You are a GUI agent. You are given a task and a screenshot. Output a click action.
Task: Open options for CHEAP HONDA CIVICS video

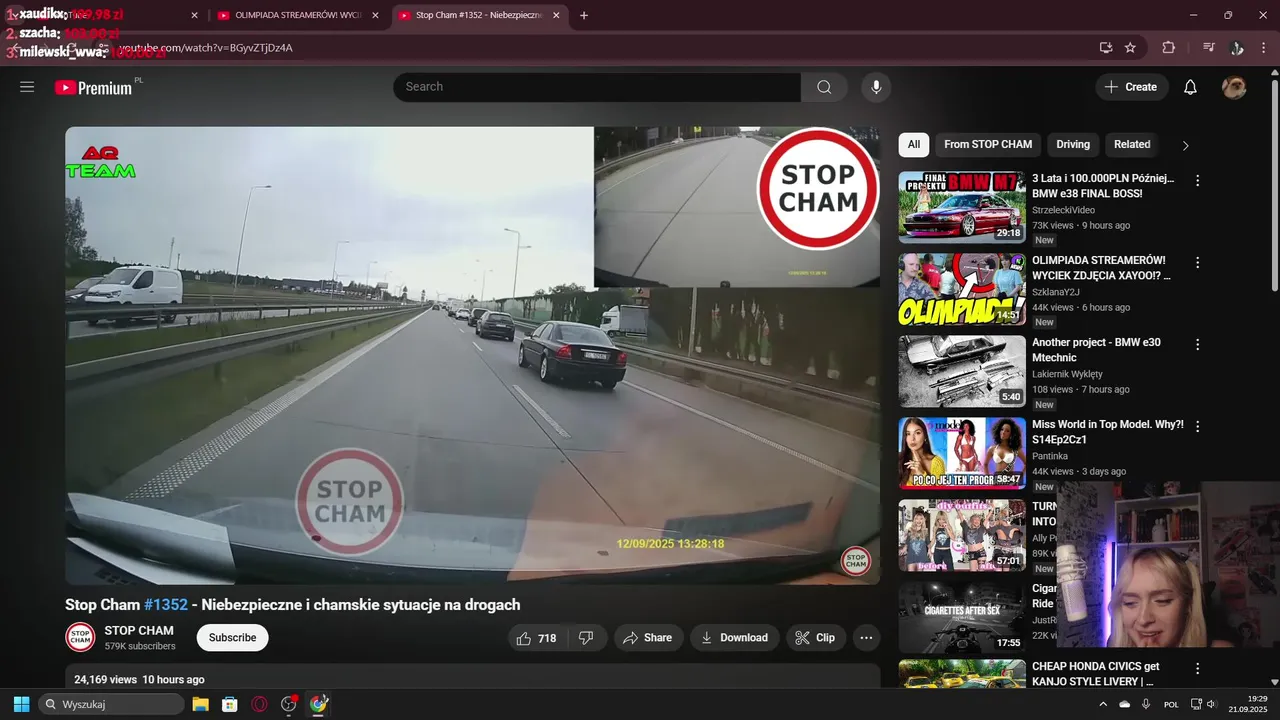click(x=1197, y=669)
